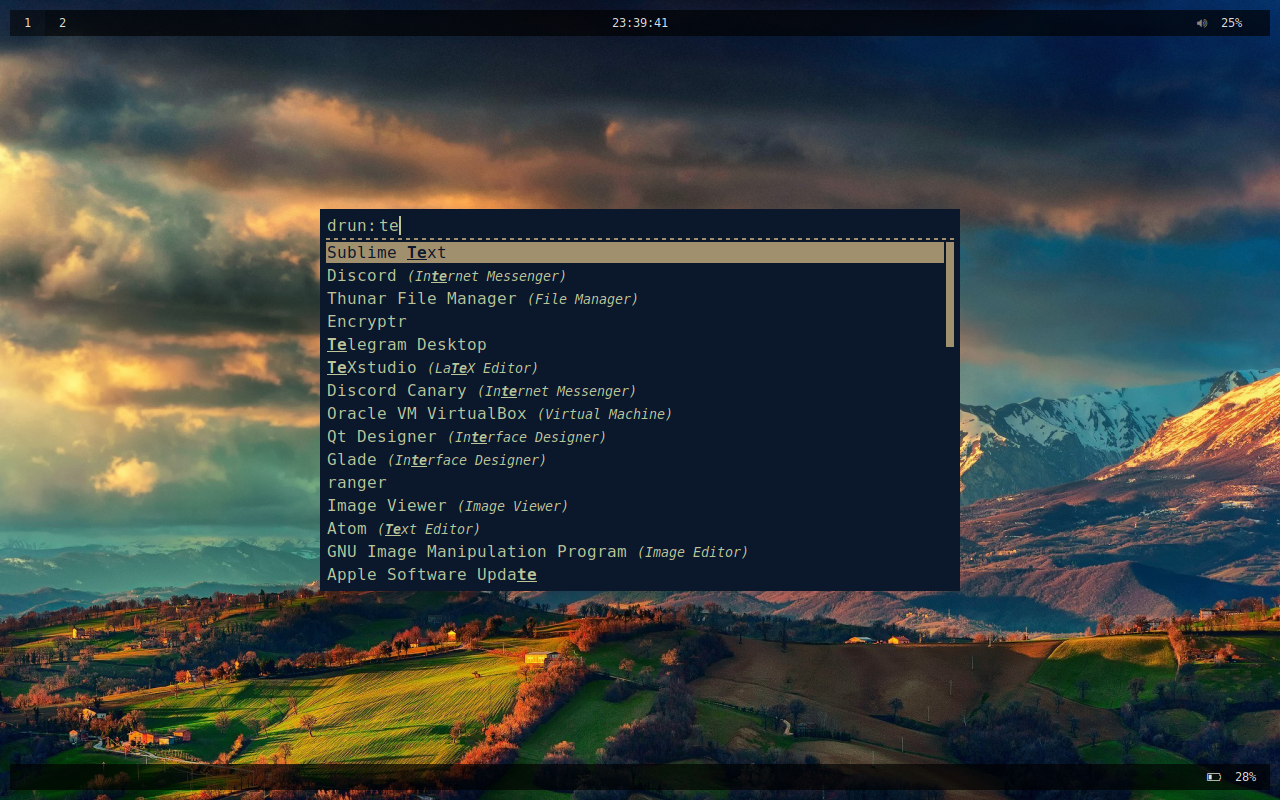Open Image Viewer entry

tap(635, 506)
